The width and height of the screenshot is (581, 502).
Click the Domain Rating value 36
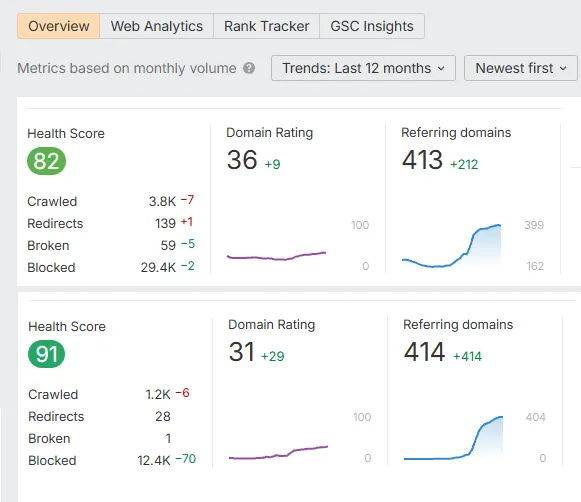(x=242, y=160)
